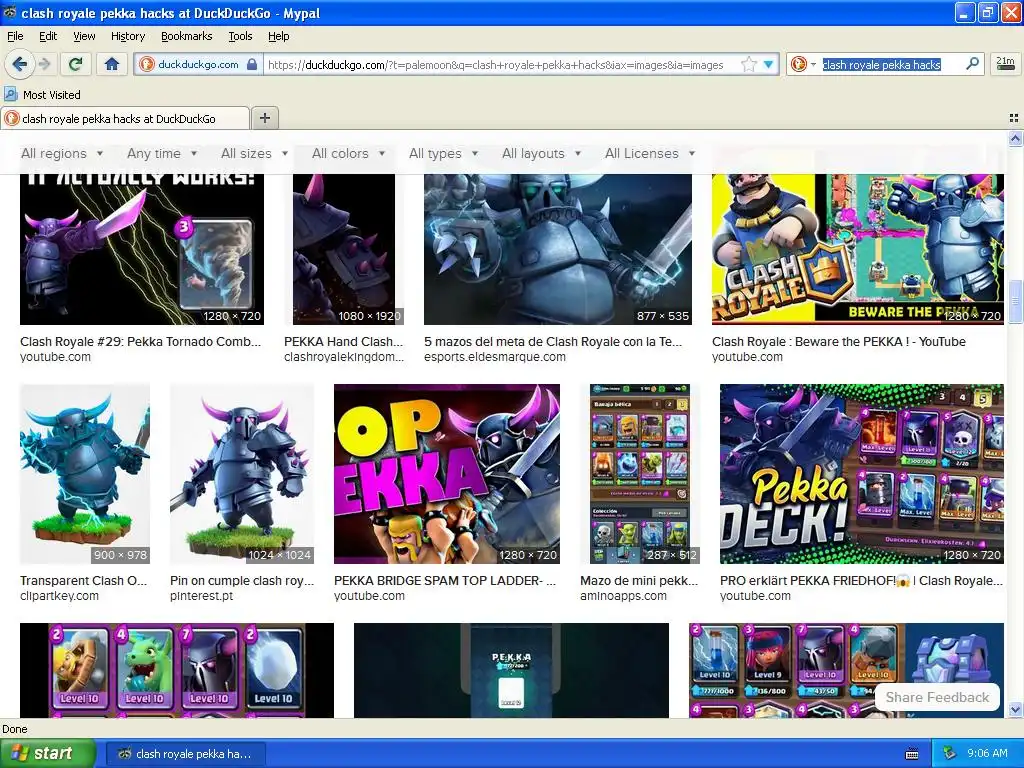This screenshot has width=1024, height=768.
Task: Open the Windows start button
Action: [x=47, y=754]
